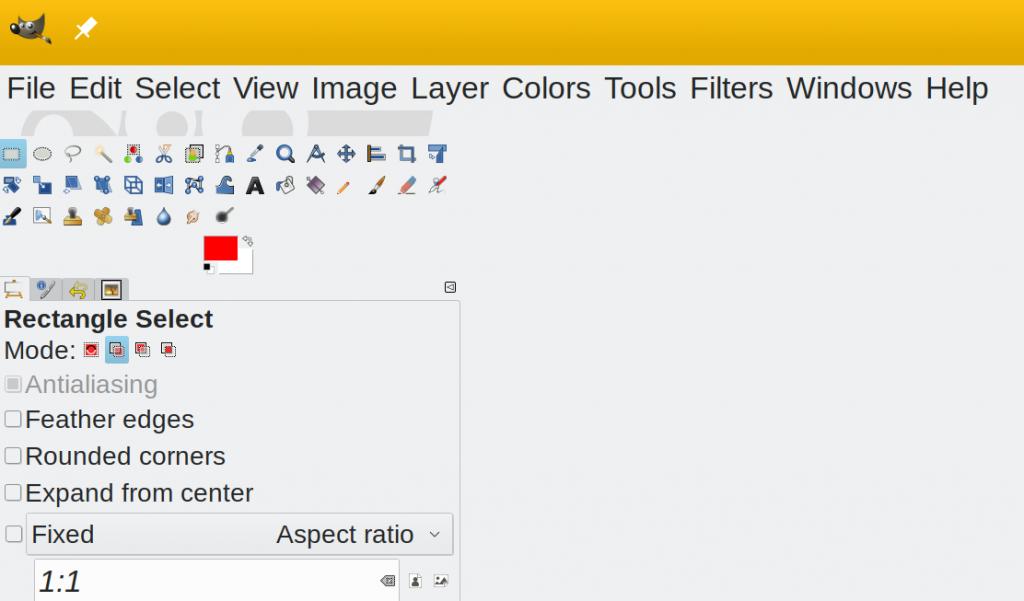Activate the Scissors Select tool
The height and width of the screenshot is (601, 1024).
164,154
